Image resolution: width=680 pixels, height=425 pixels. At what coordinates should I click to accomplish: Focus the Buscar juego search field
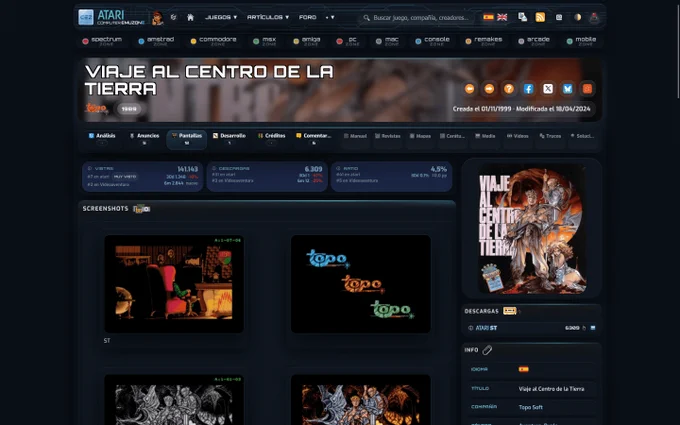tap(421, 18)
